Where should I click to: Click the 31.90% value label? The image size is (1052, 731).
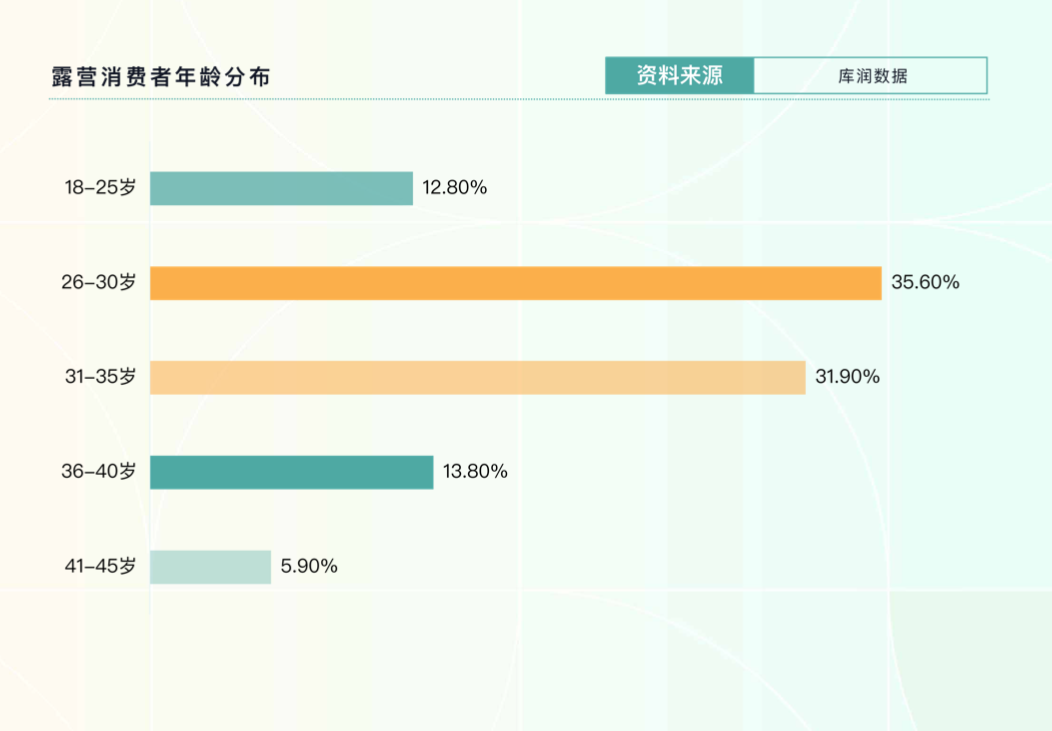pos(847,377)
